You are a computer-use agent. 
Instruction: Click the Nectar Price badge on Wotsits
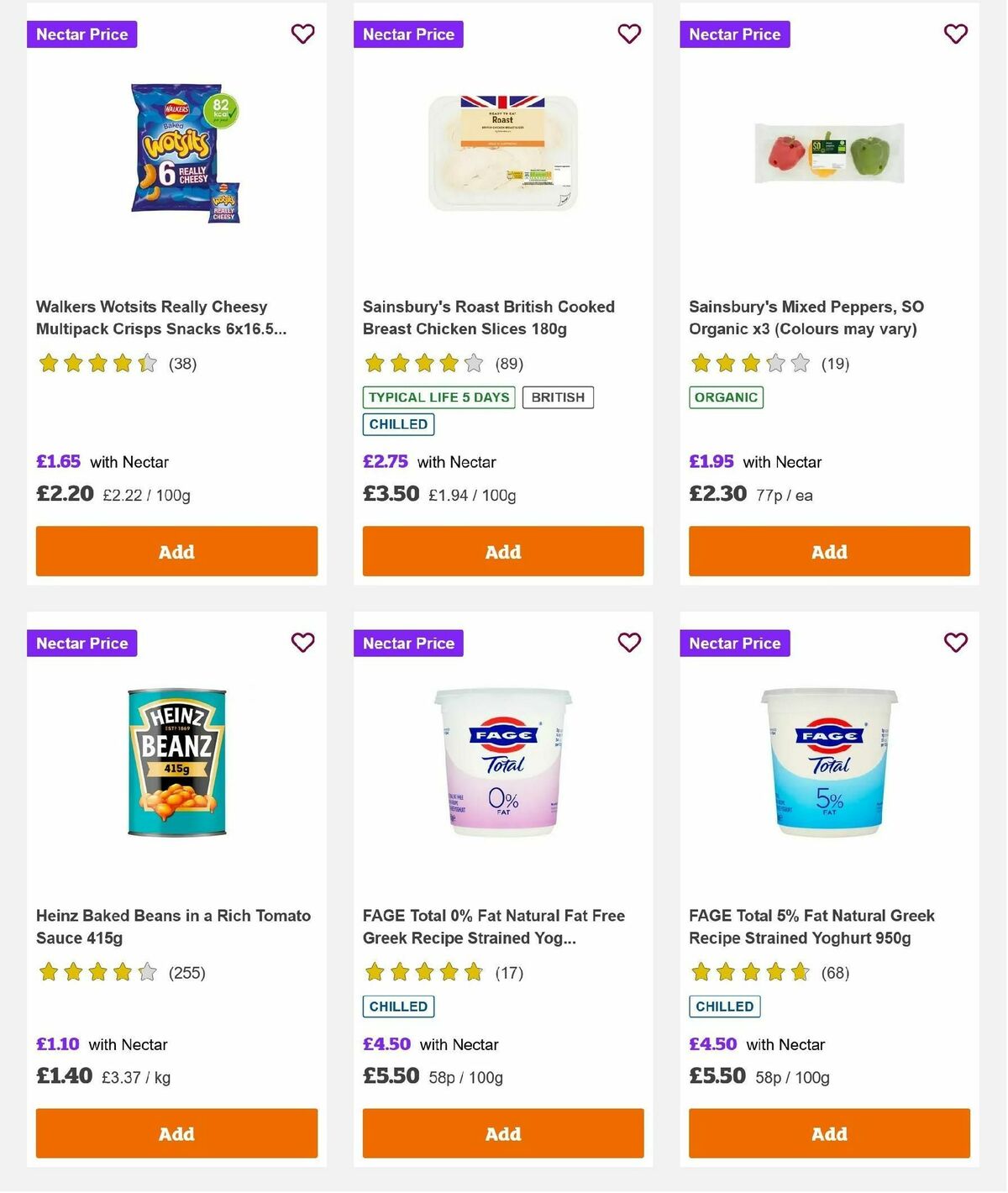(x=81, y=34)
